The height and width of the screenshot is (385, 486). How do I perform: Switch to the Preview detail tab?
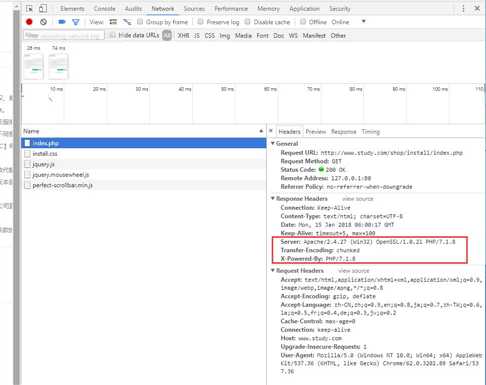click(316, 132)
